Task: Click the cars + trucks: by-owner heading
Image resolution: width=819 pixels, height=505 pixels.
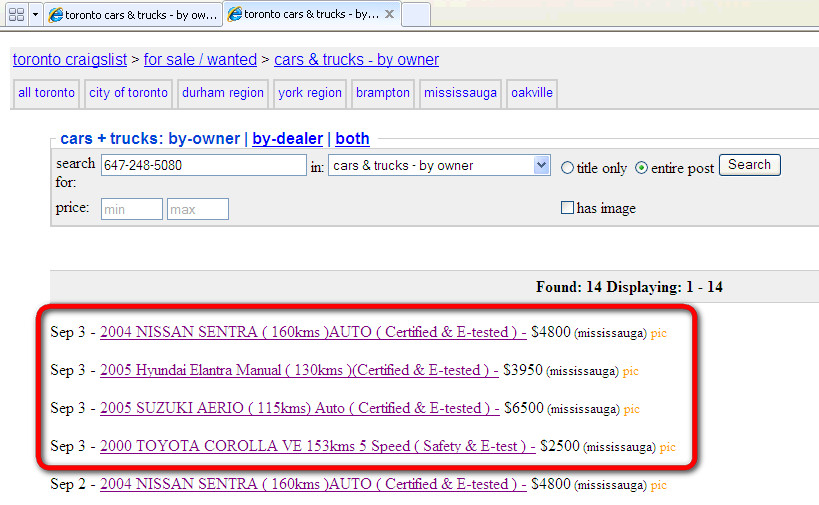Action: point(150,138)
